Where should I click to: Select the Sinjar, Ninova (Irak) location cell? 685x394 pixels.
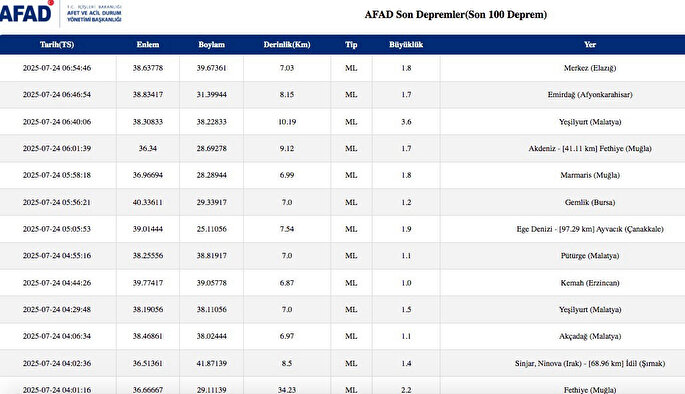pos(590,363)
